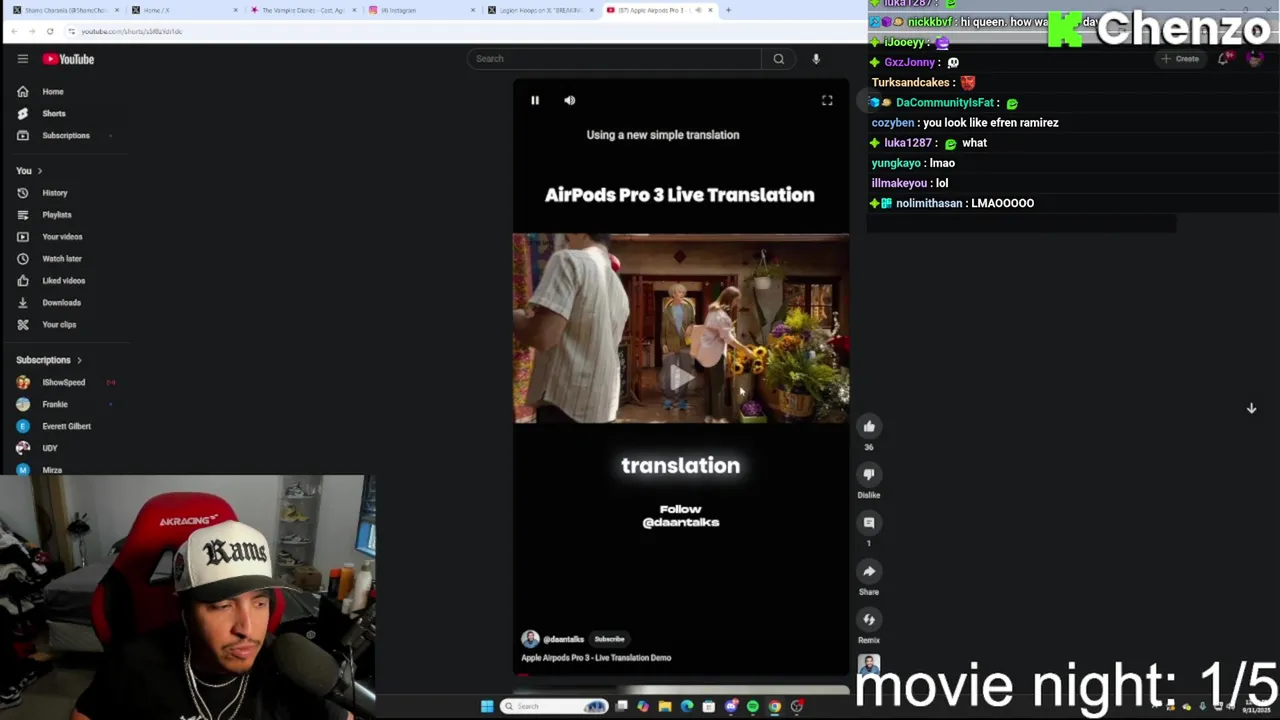Search with voice microphone
Viewport: 1280px width, 720px height.
[816, 59]
